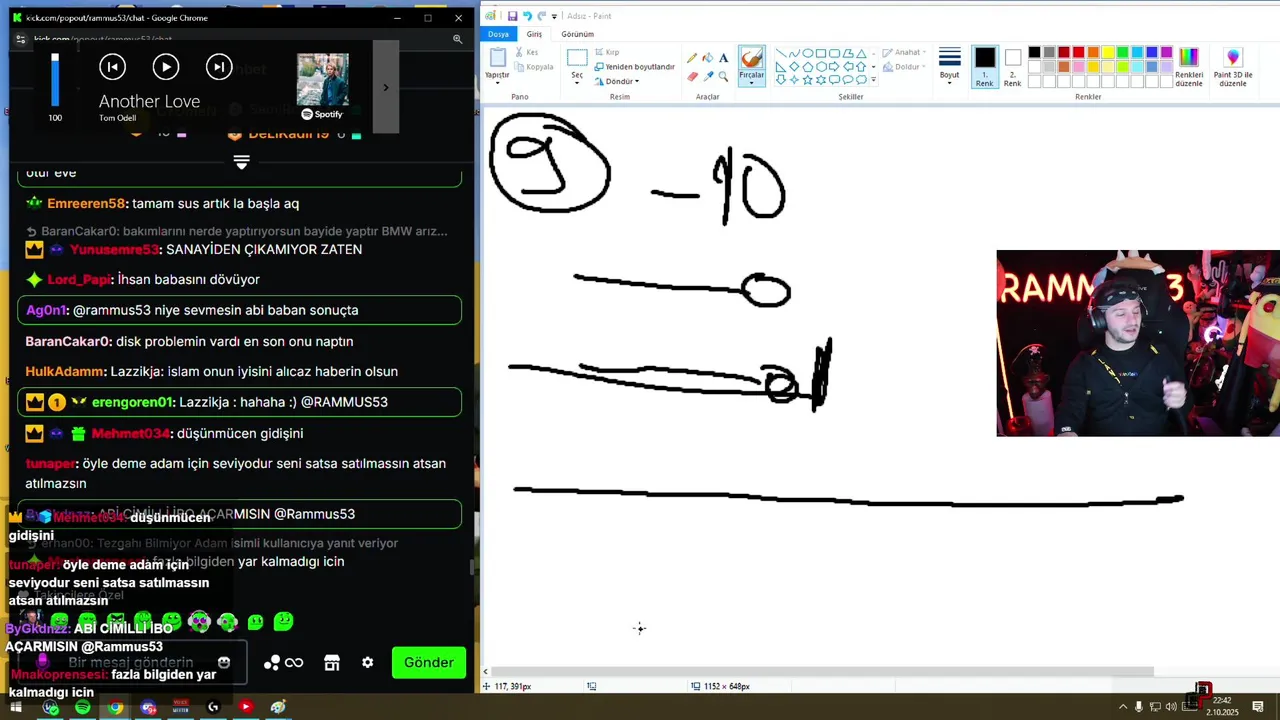Viewport: 1280px width, 720px height.
Task: Open Windows notification center icon
Action: click(x=1258, y=707)
